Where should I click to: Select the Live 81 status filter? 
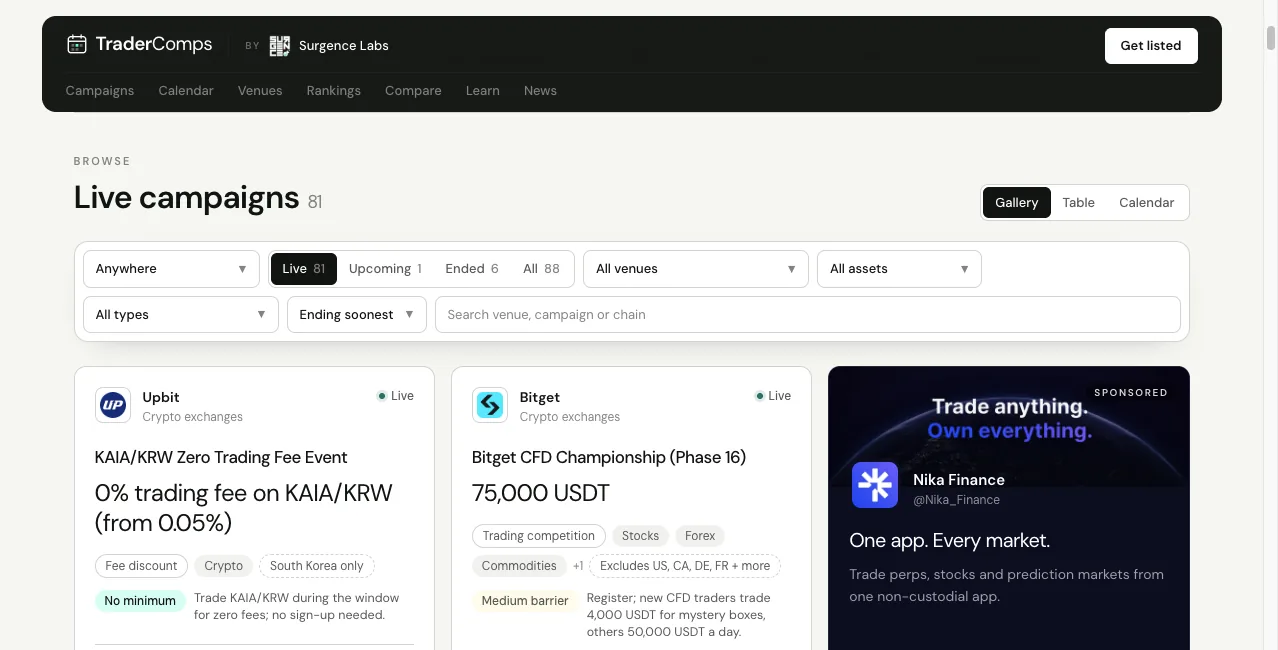(x=303, y=269)
